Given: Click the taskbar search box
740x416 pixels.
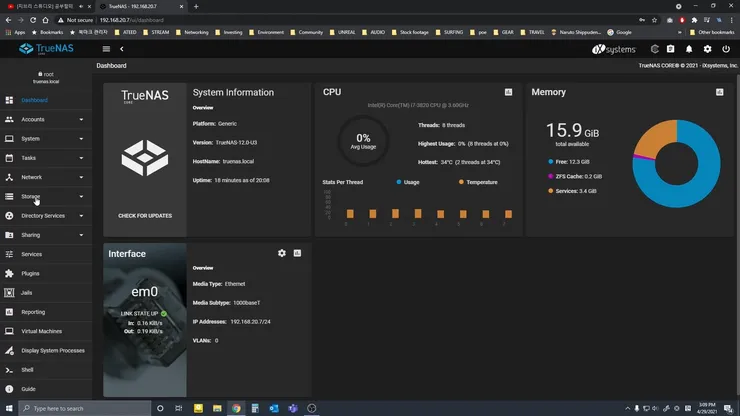Looking at the screenshot, I should (x=85, y=408).
